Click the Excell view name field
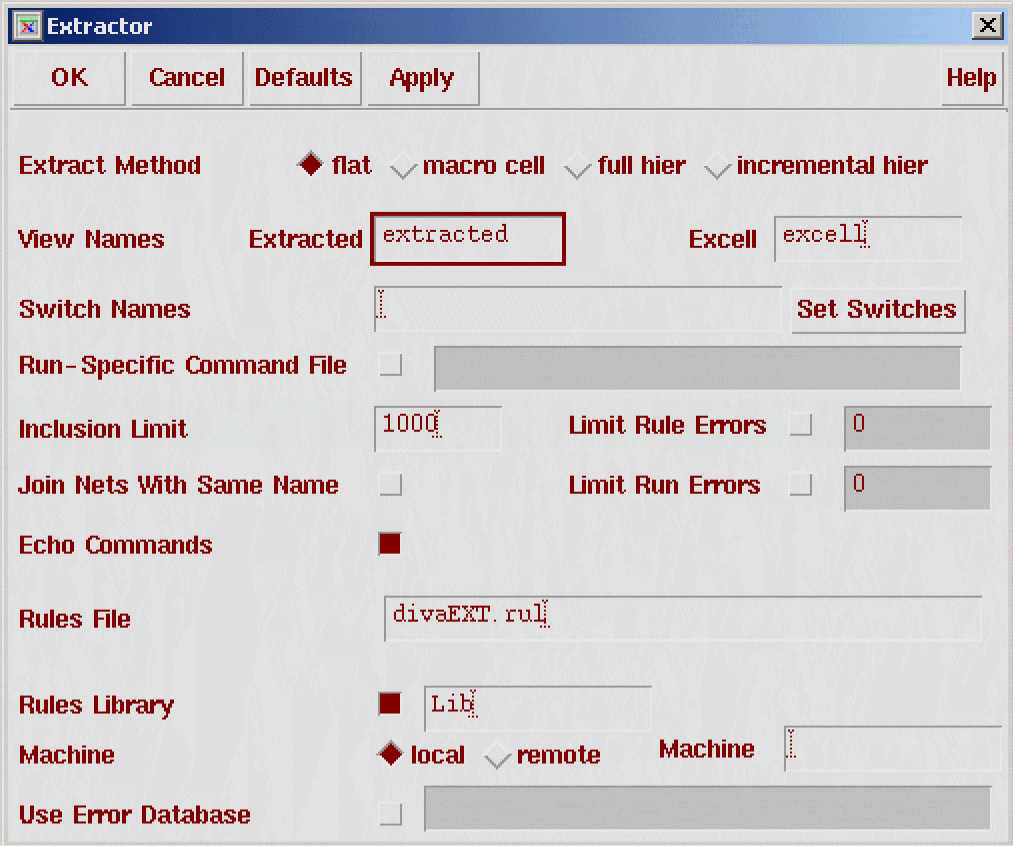Image resolution: width=1013 pixels, height=846 pixels. tap(868, 238)
